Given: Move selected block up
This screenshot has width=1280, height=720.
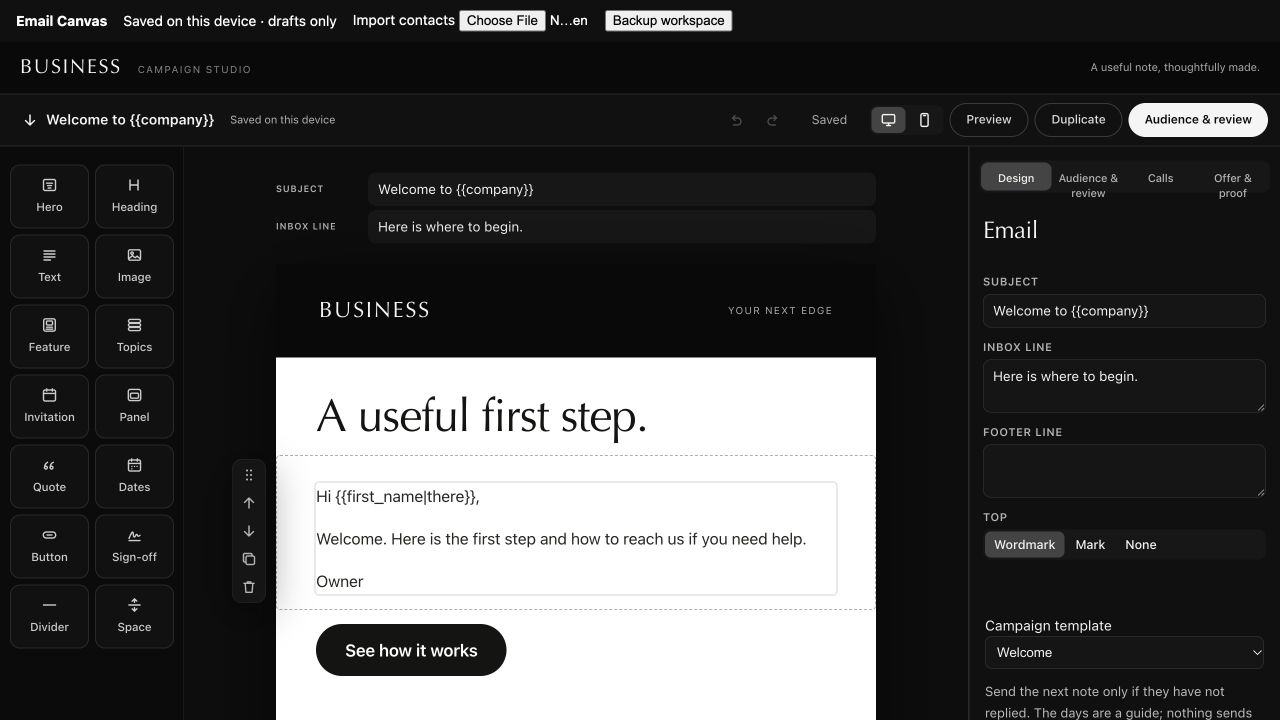Looking at the screenshot, I should click(x=249, y=503).
